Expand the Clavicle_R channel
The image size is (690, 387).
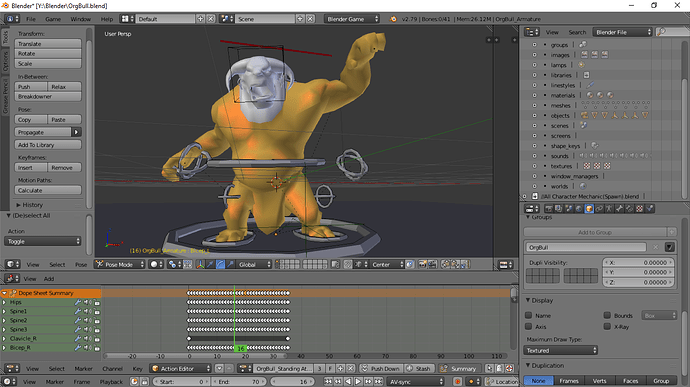coord(4,338)
